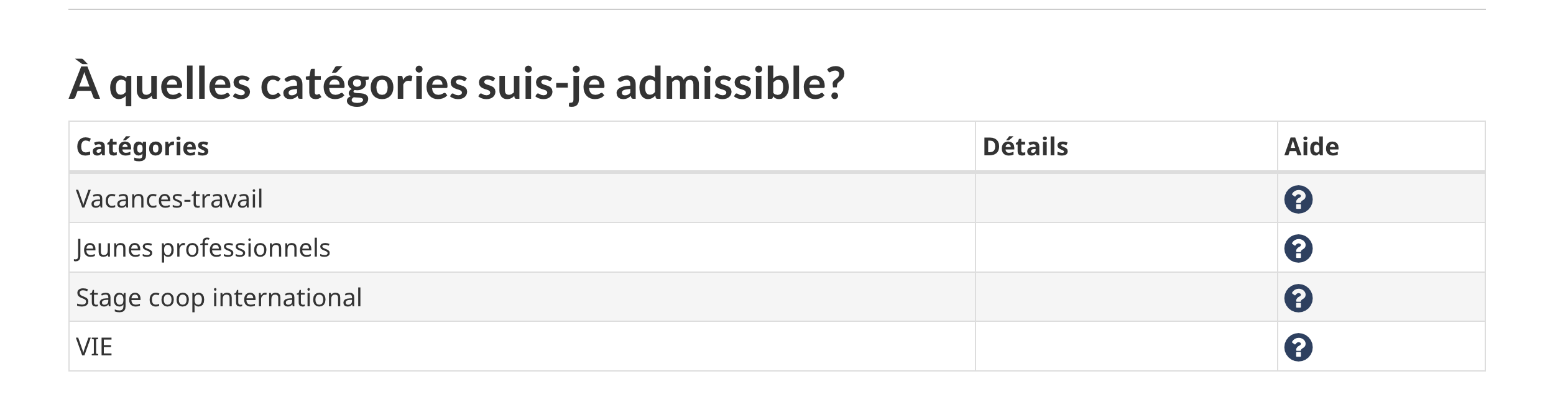Open help icon for Jeunes professionnels

pyautogui.click(x=1298, y=249)
